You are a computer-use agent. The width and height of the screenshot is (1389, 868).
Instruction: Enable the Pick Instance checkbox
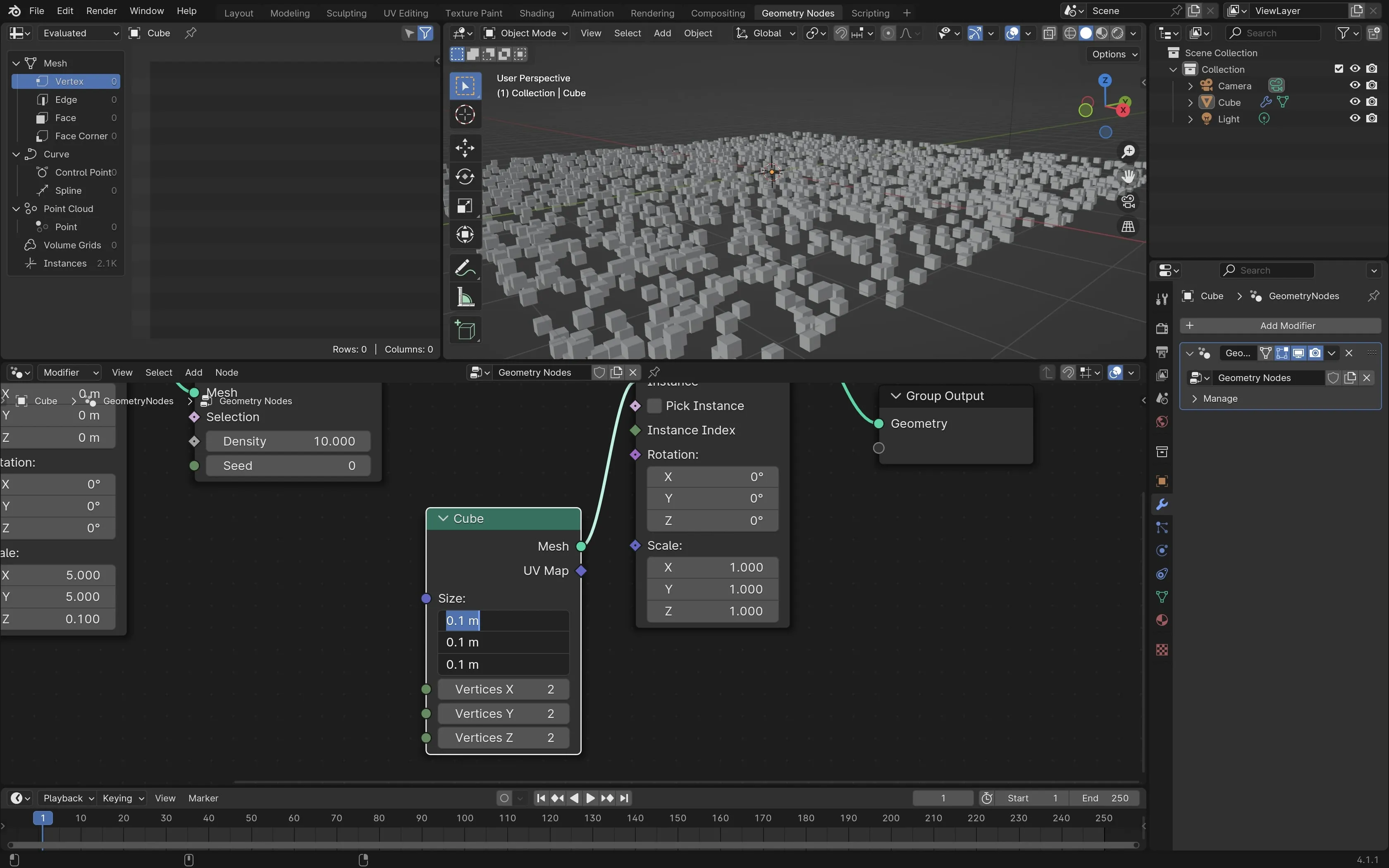pos(654,406)
